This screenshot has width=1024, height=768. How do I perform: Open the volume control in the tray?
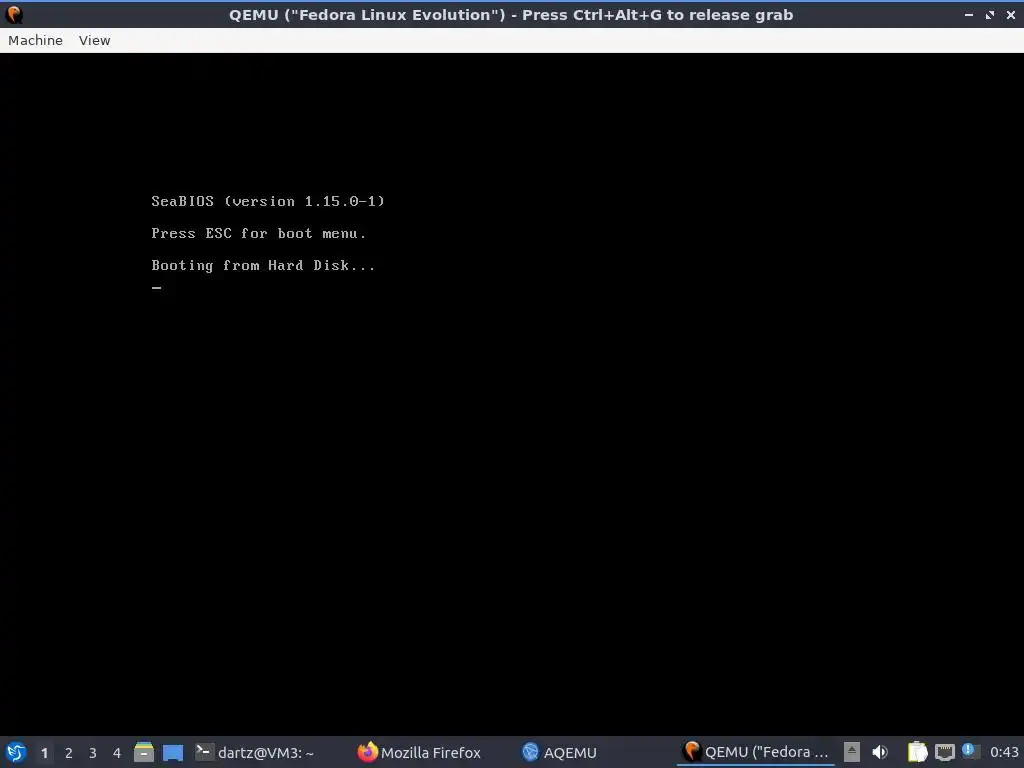880,752
